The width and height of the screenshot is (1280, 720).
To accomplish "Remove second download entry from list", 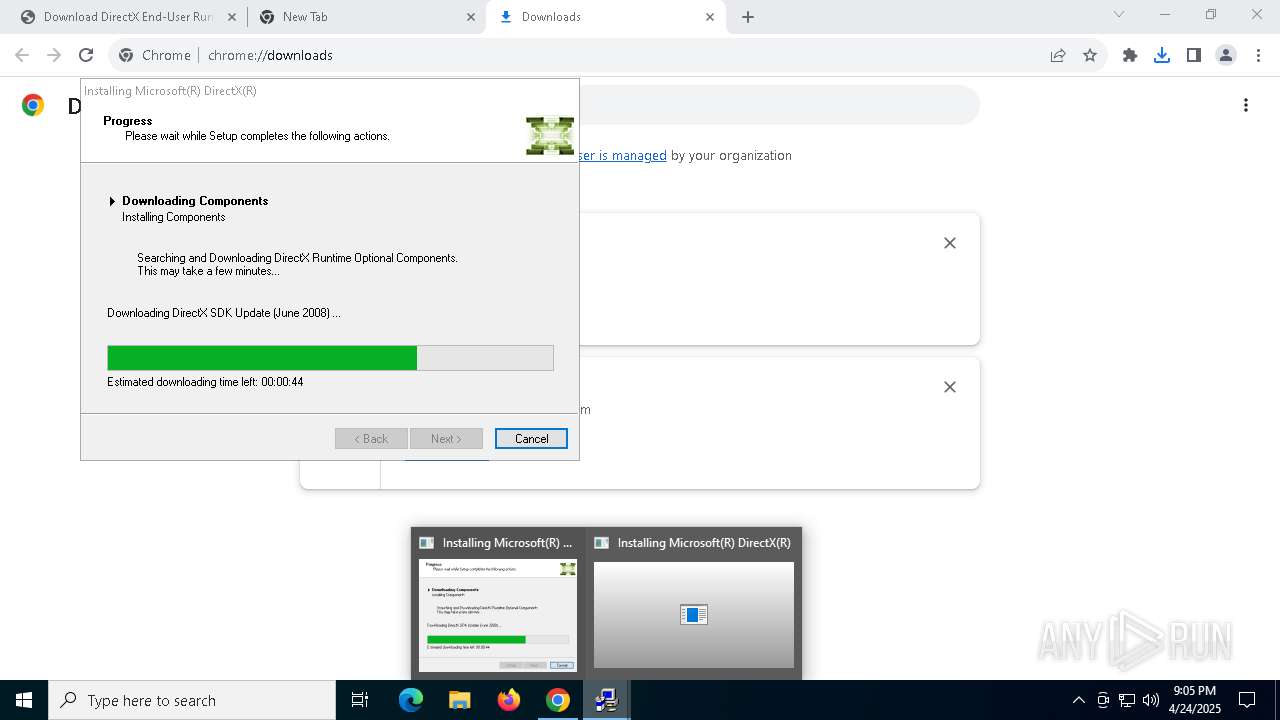I will pyautogui.click(x=950, y=387).
